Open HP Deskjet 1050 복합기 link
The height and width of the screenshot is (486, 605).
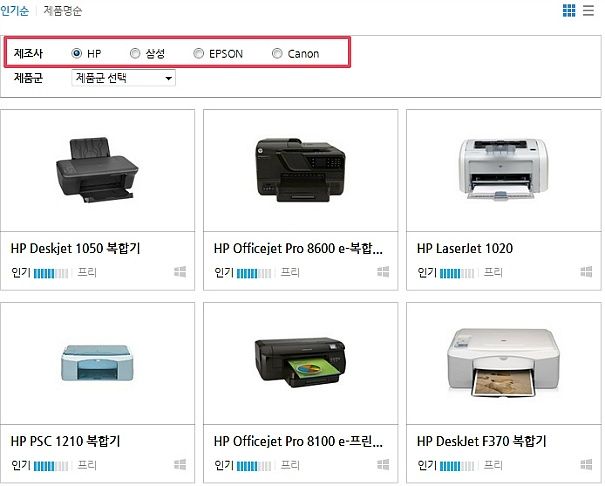pyautogui.click(x=76, y=248)
